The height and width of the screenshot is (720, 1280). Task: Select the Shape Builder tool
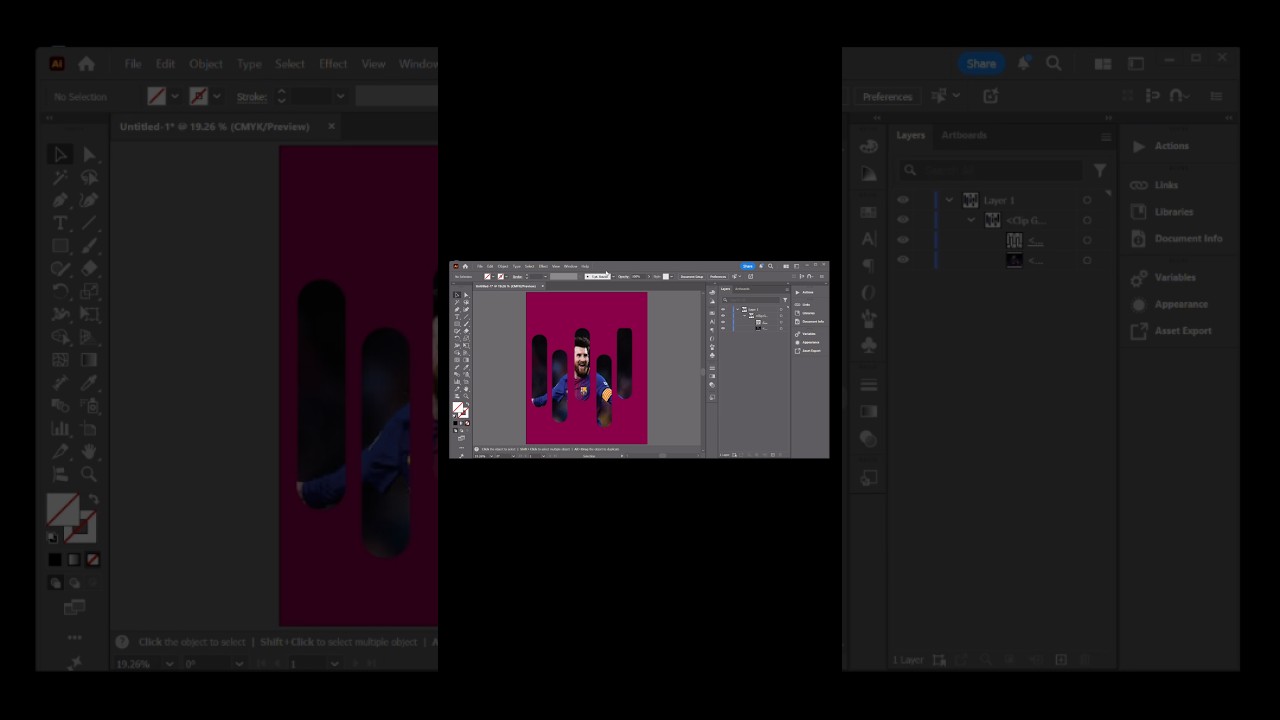click(x=60, y=338)
